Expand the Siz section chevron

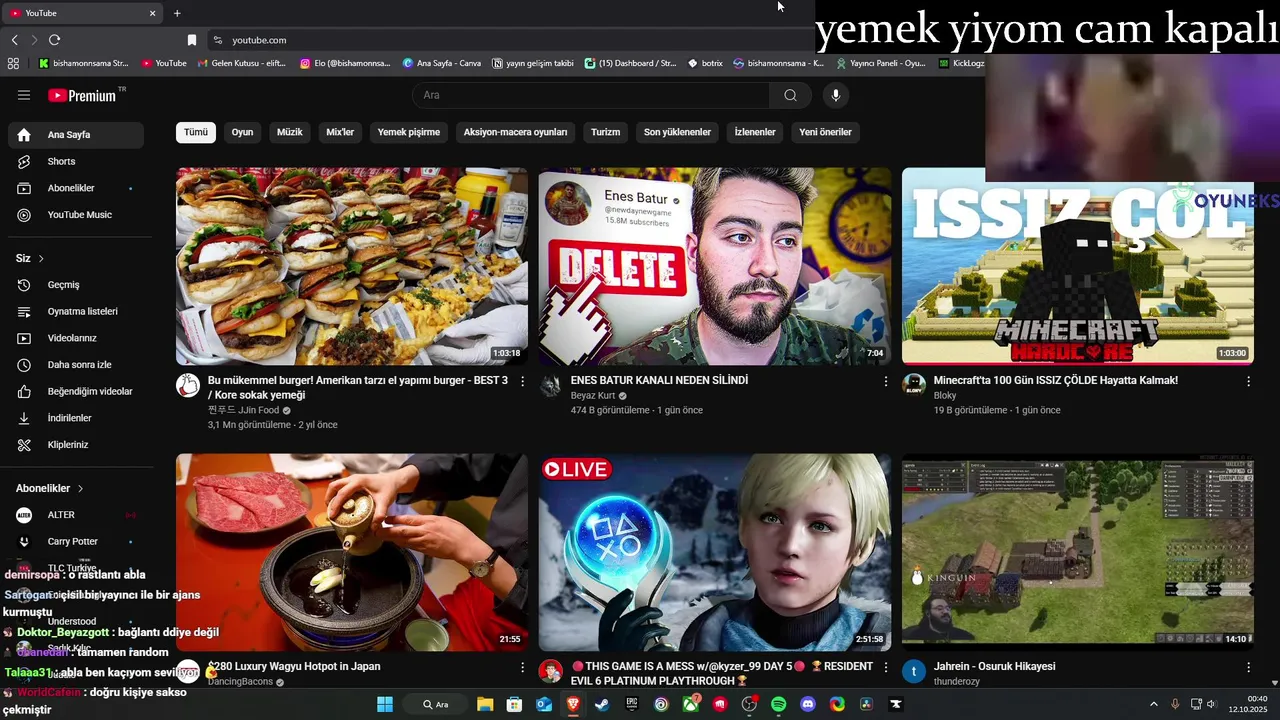(41, 258)
